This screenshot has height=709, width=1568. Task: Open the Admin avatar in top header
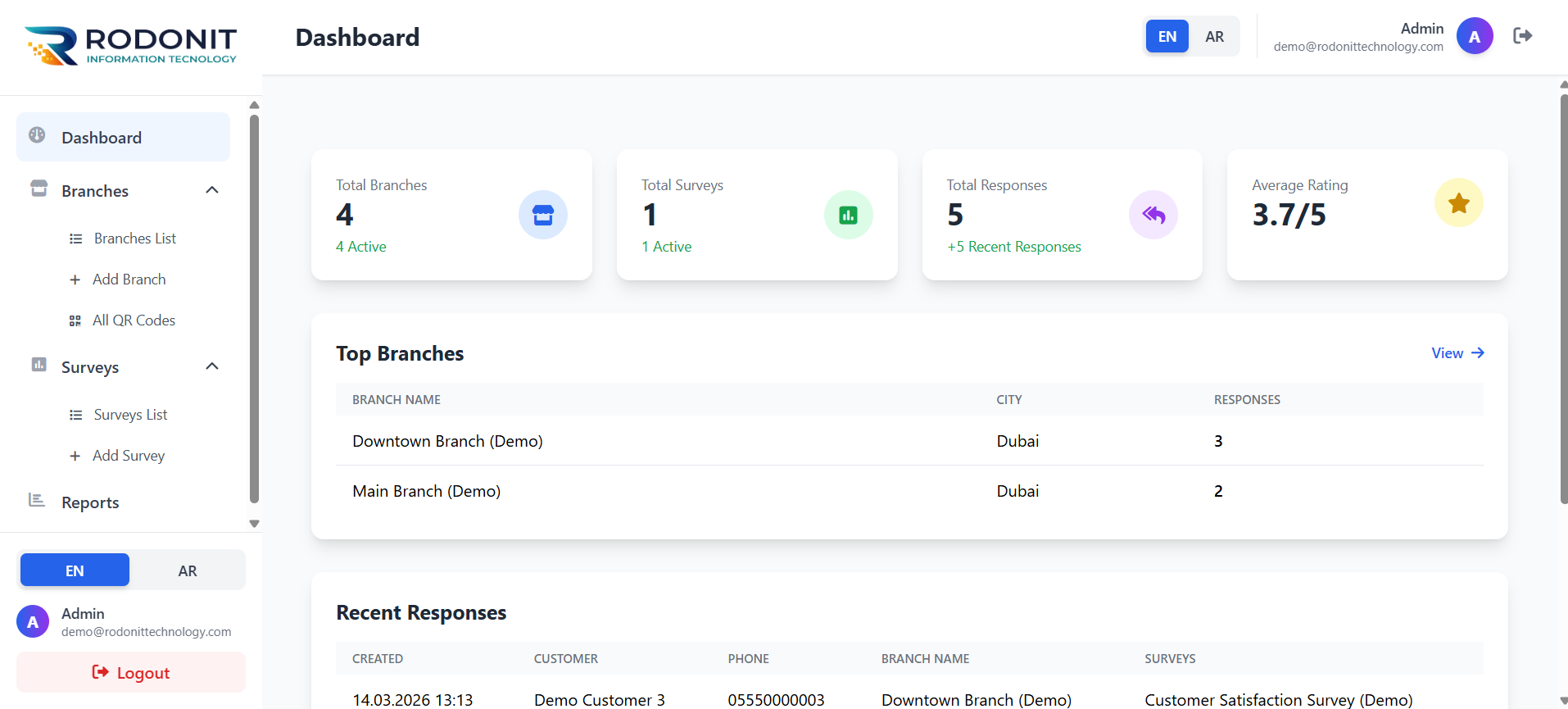click(1474, 37)
